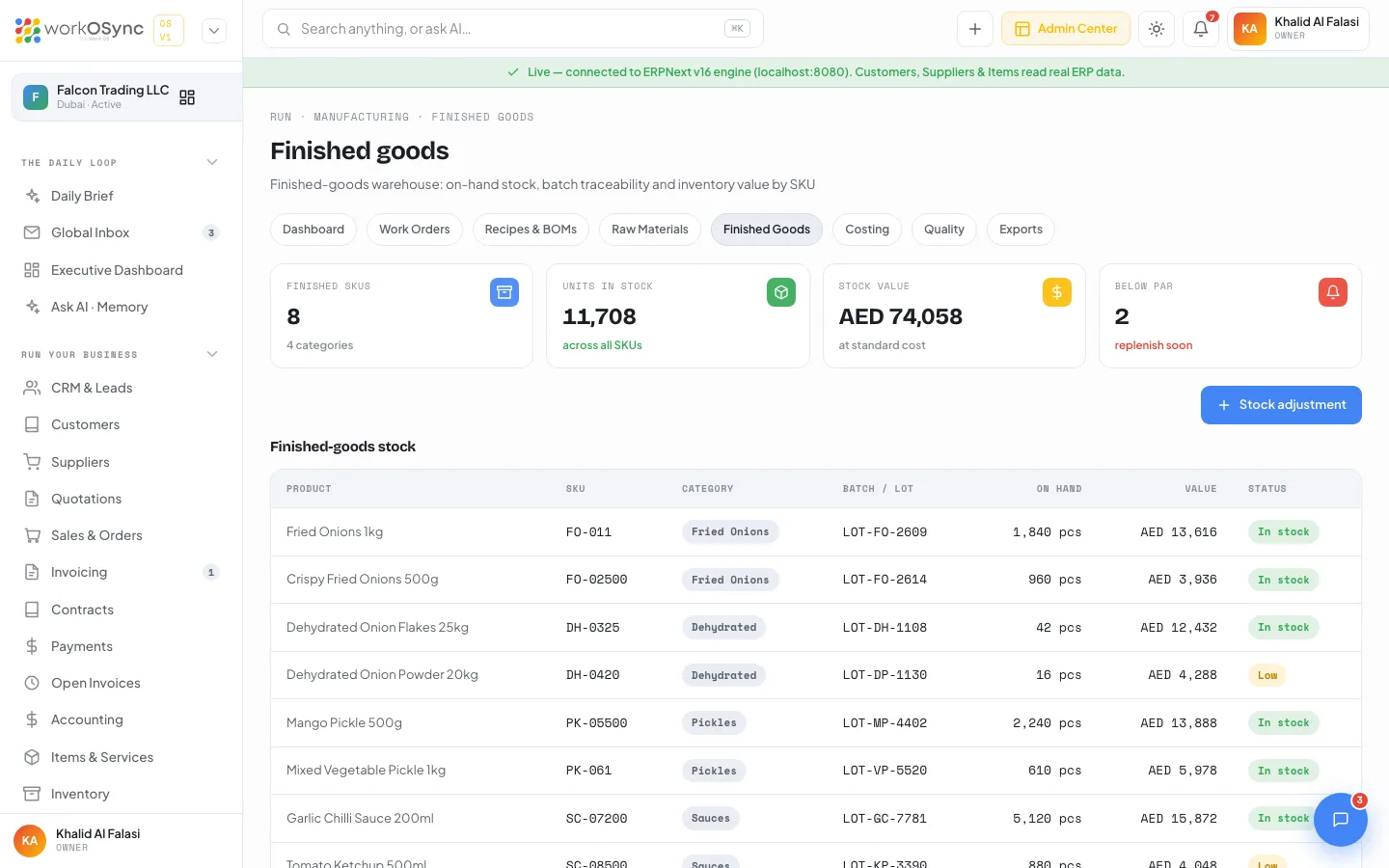Open Admin Center
The height and width of the screenshot is (868, 1389).
tap(1066, 29)
